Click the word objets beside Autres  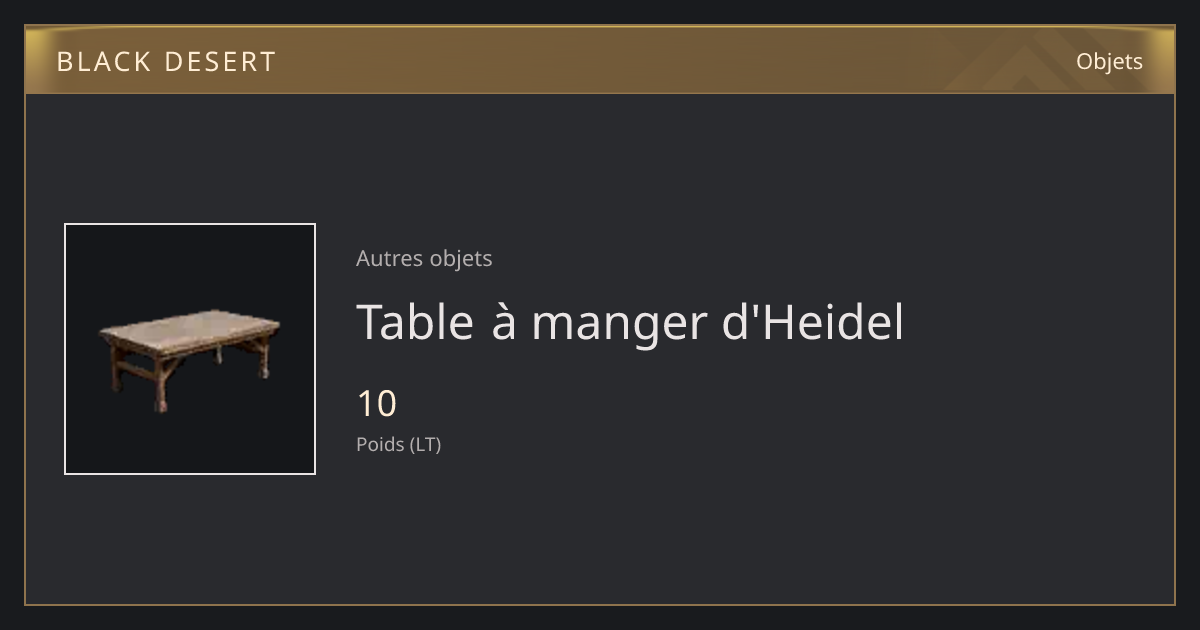[x=461, y=258]
